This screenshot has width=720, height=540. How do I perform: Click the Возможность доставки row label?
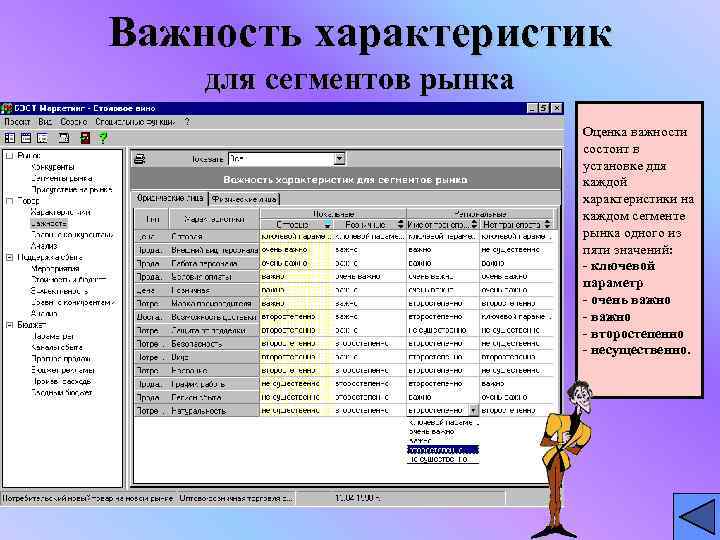(214, 317)
